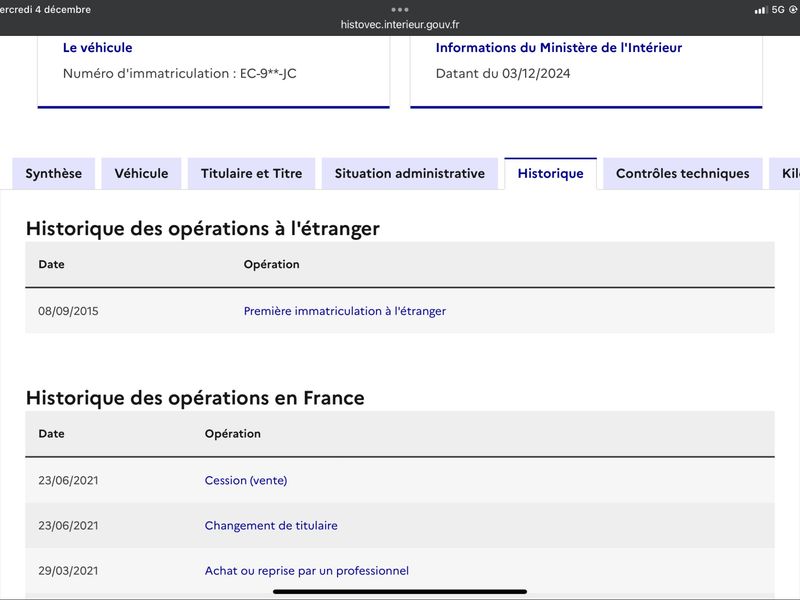The height and width of the screenshot is (600, 800).
Task: Tap the three-dot menu above the URL
Action: pyautogui.click(x=400, y=9)
